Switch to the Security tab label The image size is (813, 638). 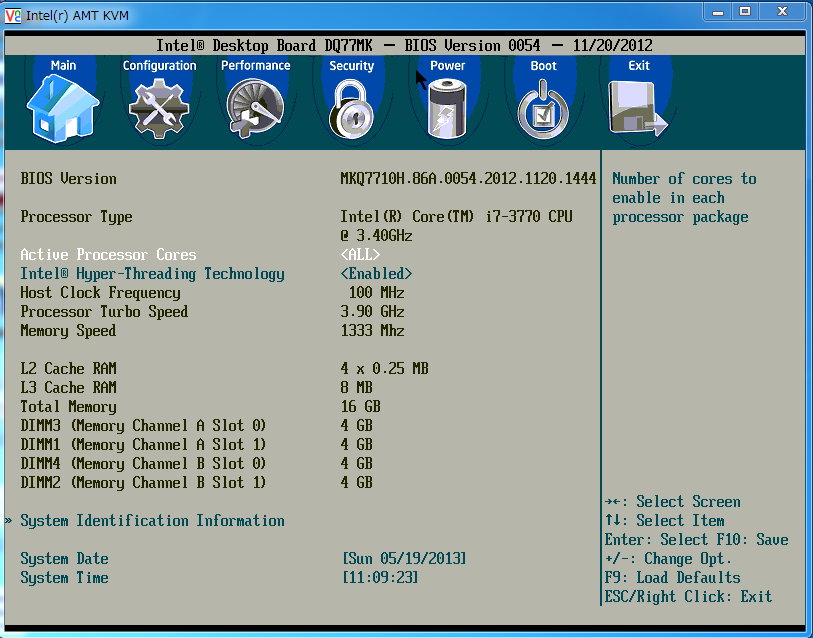tap(351, 66)
